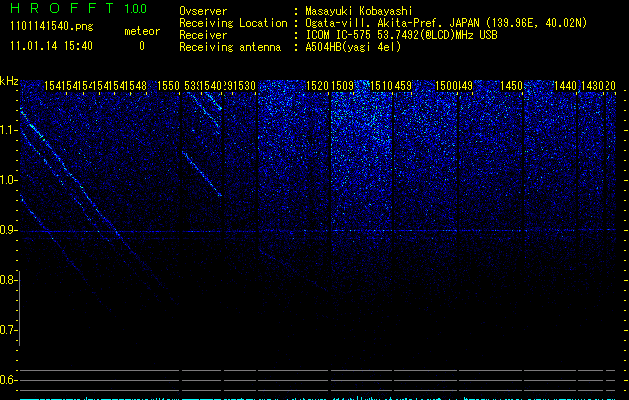Click the Receiving Location label
The height and width of the screenshot is (400, 629).
tap(233, 23)
